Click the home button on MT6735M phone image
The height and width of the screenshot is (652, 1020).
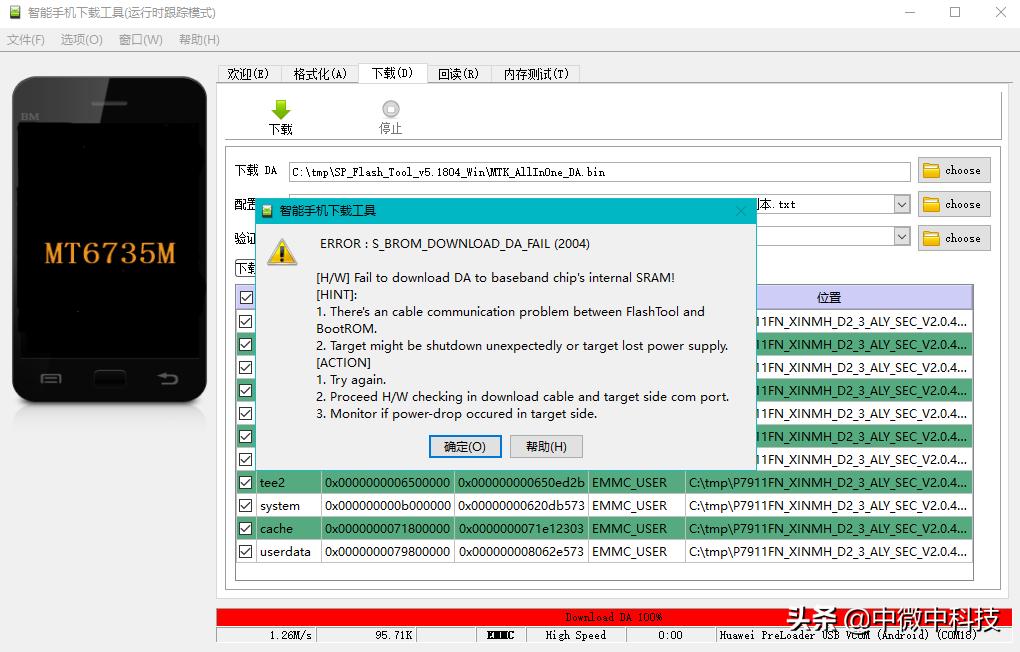coord(110,379)
